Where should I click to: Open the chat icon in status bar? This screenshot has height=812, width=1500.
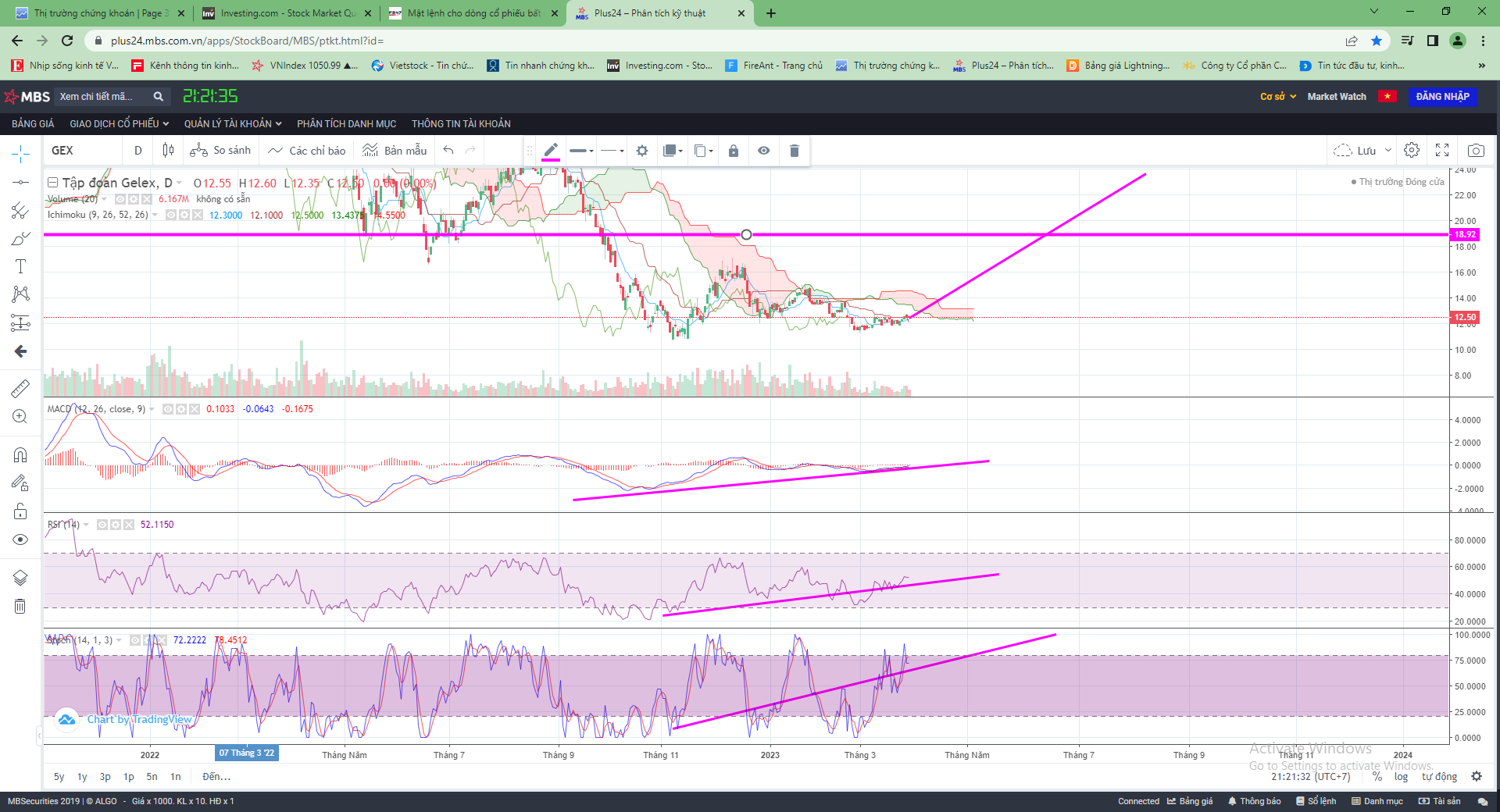tap(1483, 801)
